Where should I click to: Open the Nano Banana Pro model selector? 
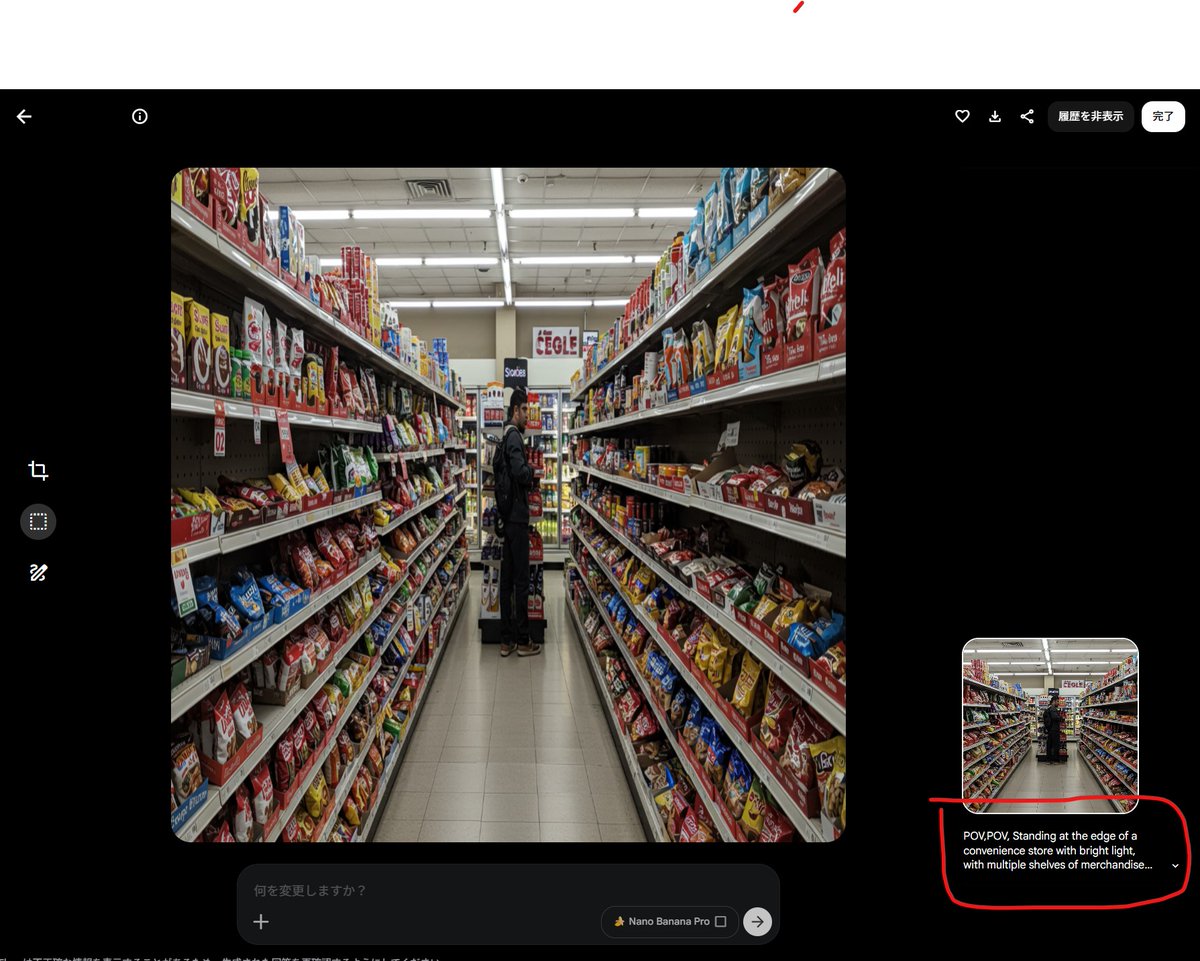tap(669, 922)
